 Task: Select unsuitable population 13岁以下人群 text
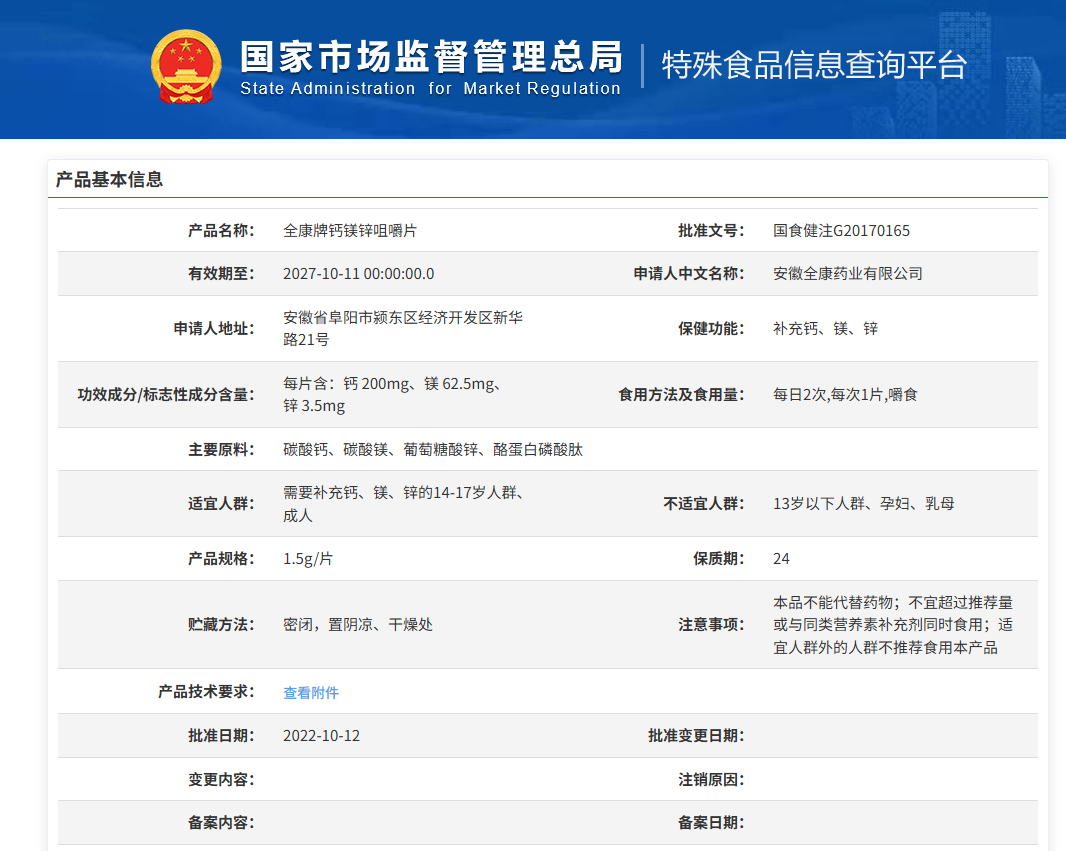(863, 504)
